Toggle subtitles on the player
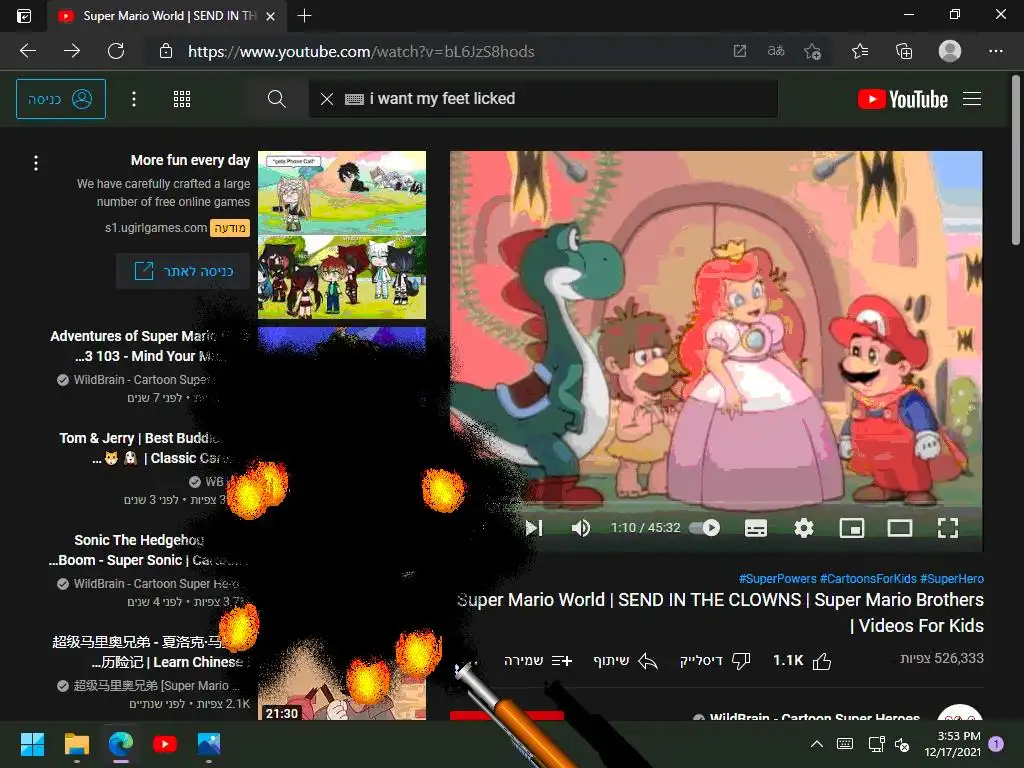The image size is (1024, 768). tap(756, 528)
